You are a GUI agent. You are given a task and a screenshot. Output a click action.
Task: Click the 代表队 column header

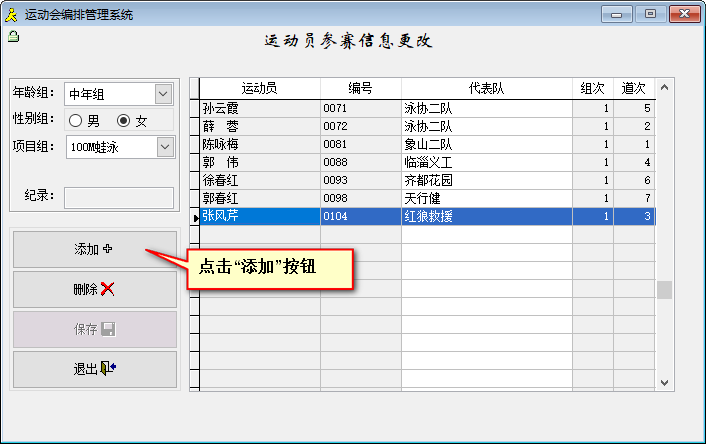point(486,88)
